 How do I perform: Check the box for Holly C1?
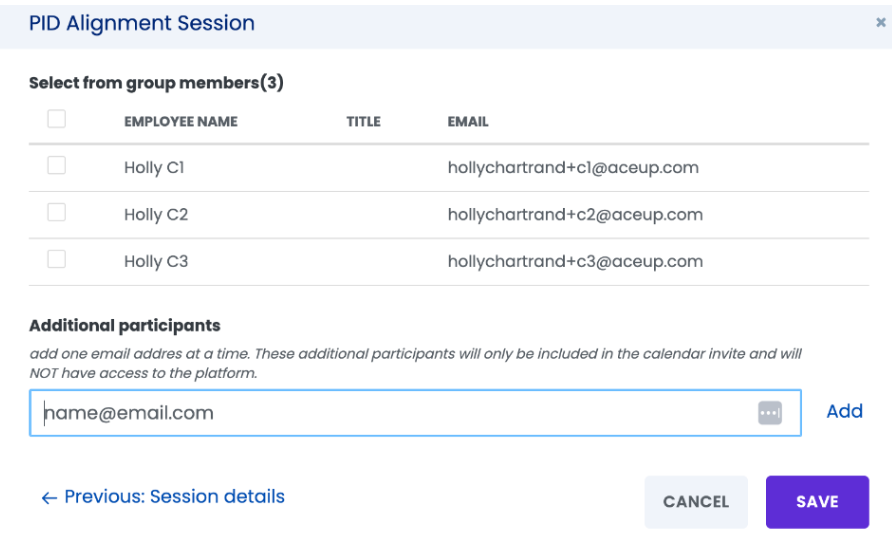[56, 166]
